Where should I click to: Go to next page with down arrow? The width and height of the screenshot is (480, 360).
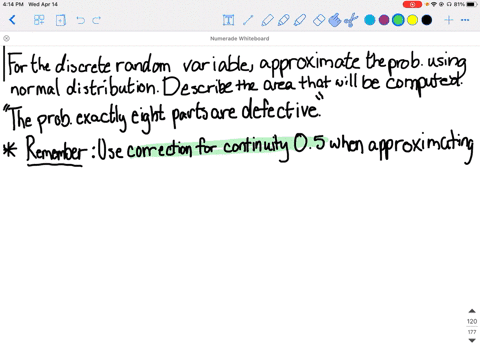tap(472, 340)
